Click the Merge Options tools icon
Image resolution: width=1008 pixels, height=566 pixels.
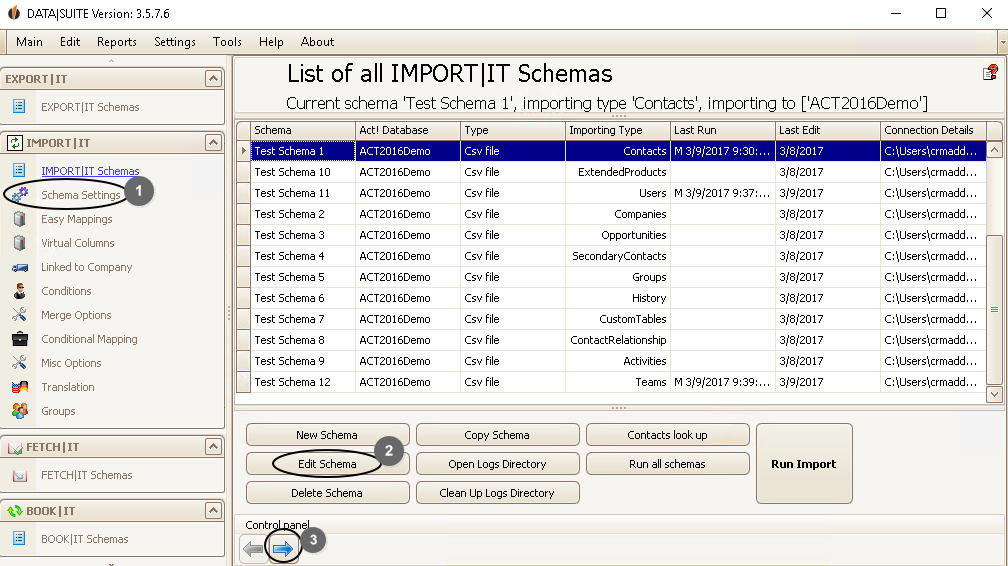pyautogui.click(x=20, y=315)
